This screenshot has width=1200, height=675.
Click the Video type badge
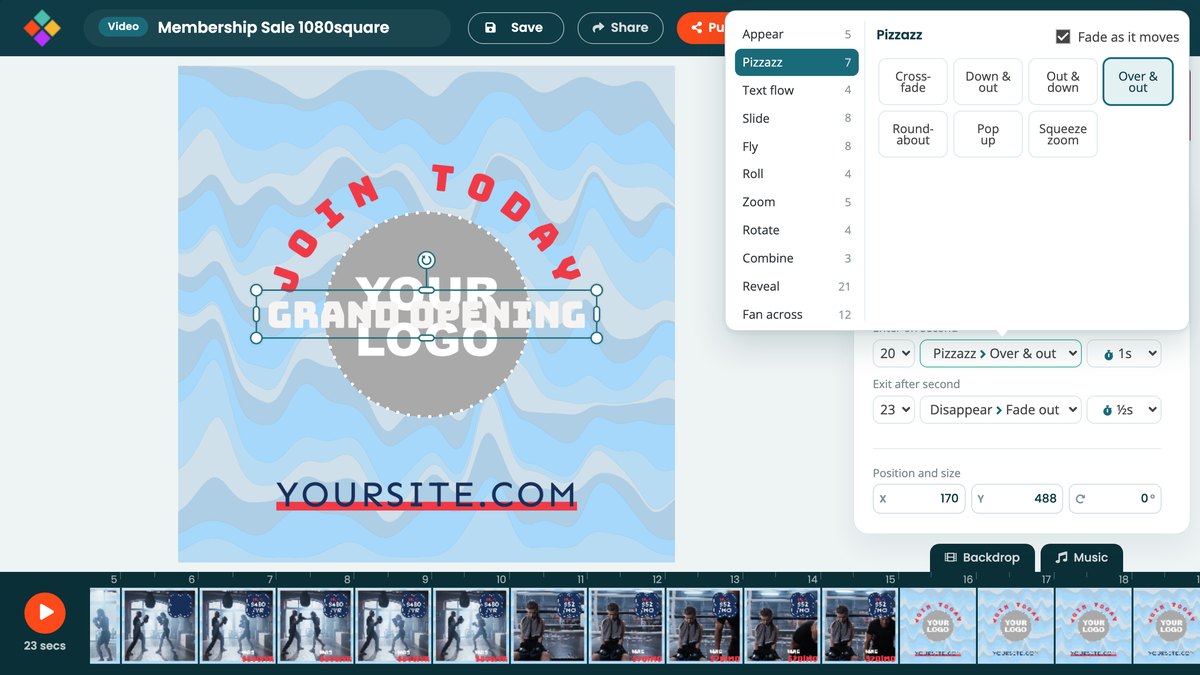click(123, 27)
